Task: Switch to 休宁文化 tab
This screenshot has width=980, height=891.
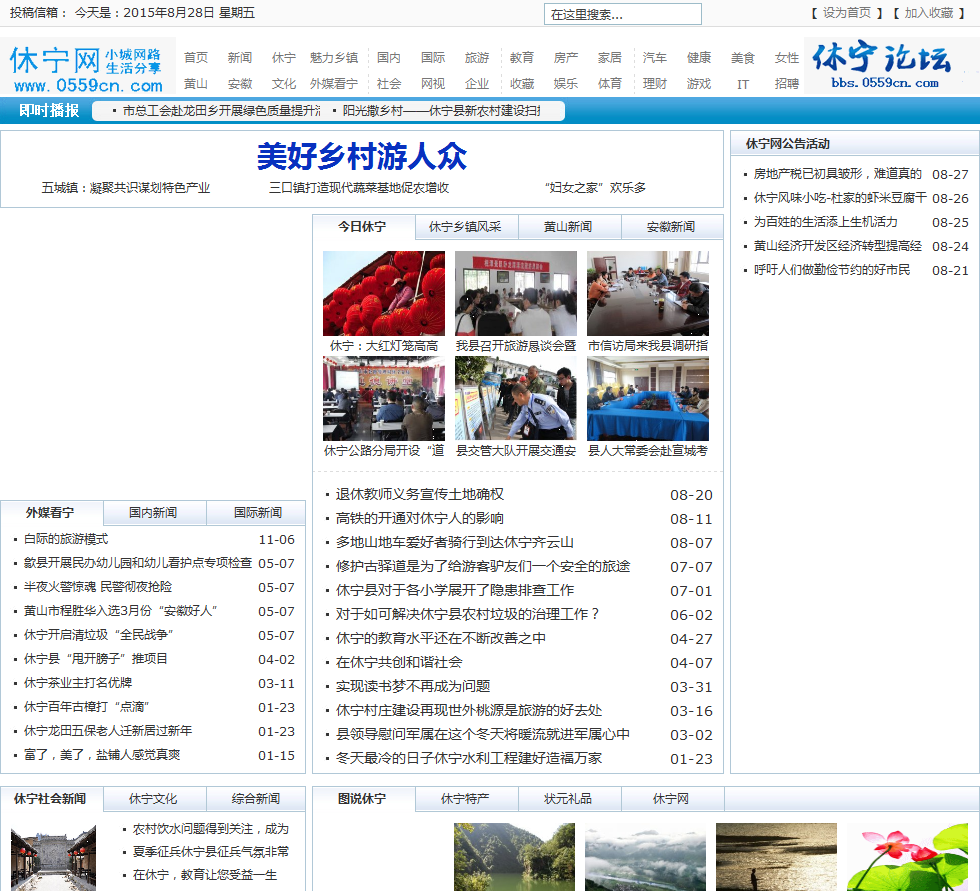Action: pos(154,799)
